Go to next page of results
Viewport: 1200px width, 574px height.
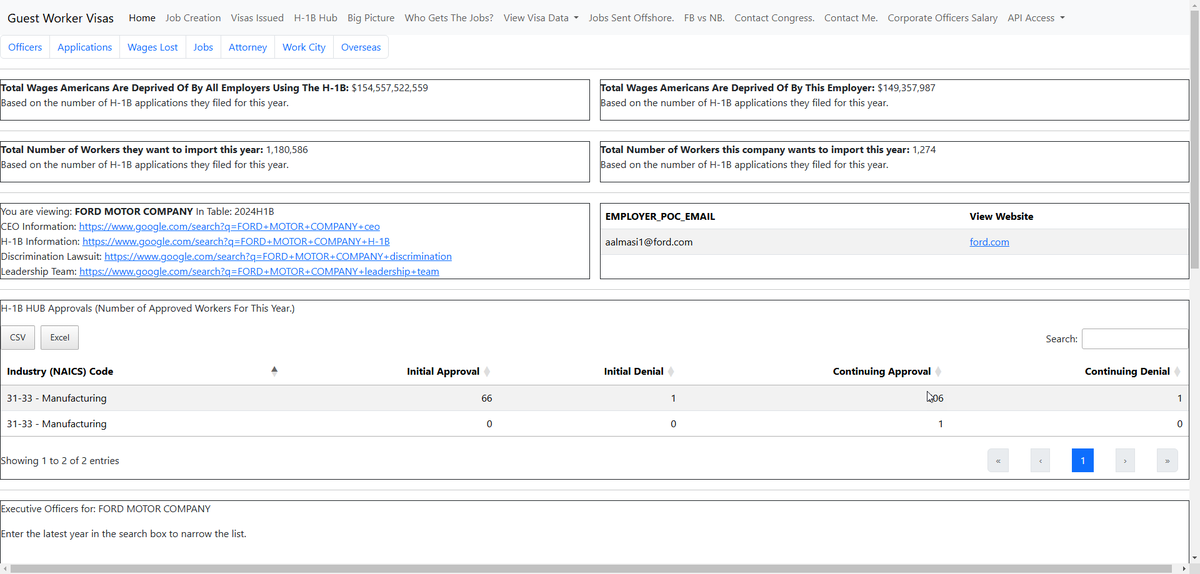(1124, 461)
